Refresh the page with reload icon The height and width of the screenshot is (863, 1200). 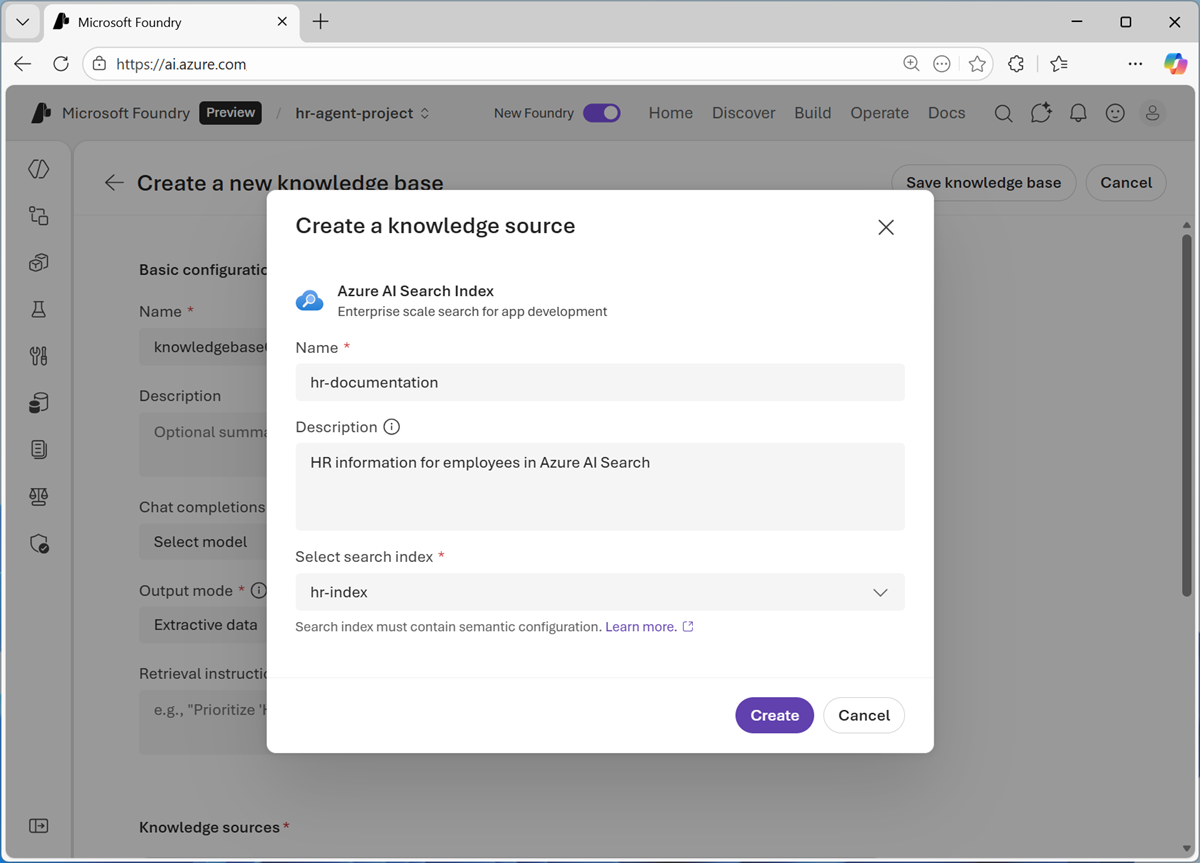[x=61, y=64]
